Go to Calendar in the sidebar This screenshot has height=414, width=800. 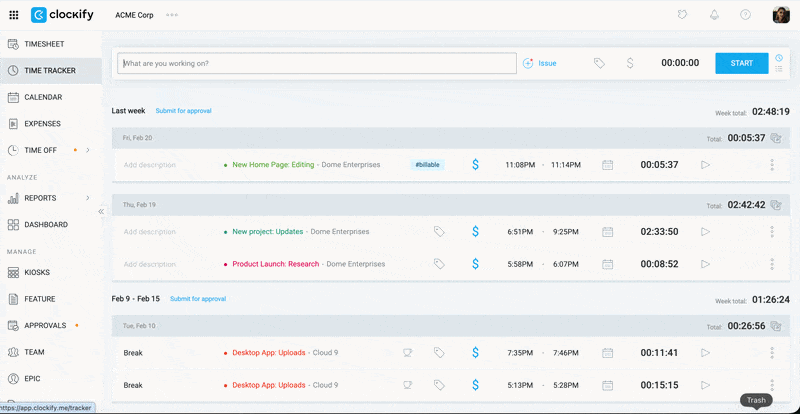(42, 98)
